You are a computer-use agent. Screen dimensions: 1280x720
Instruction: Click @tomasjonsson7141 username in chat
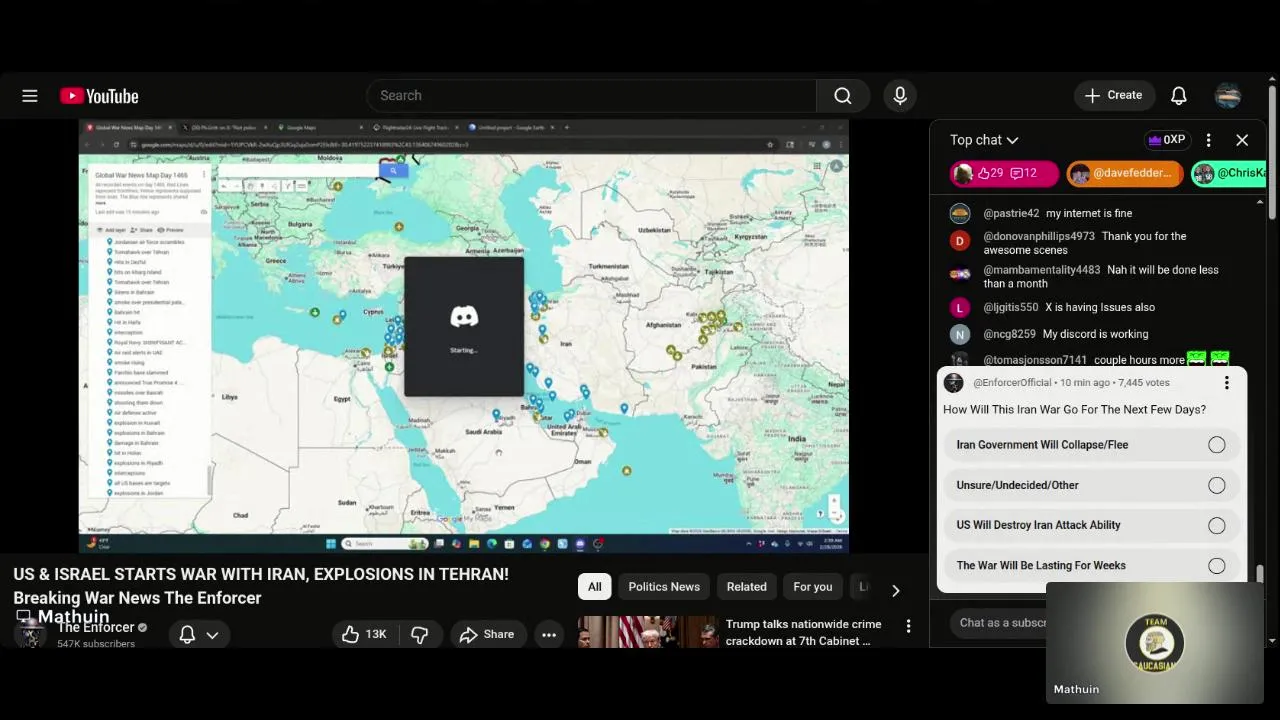(1035, 360)
